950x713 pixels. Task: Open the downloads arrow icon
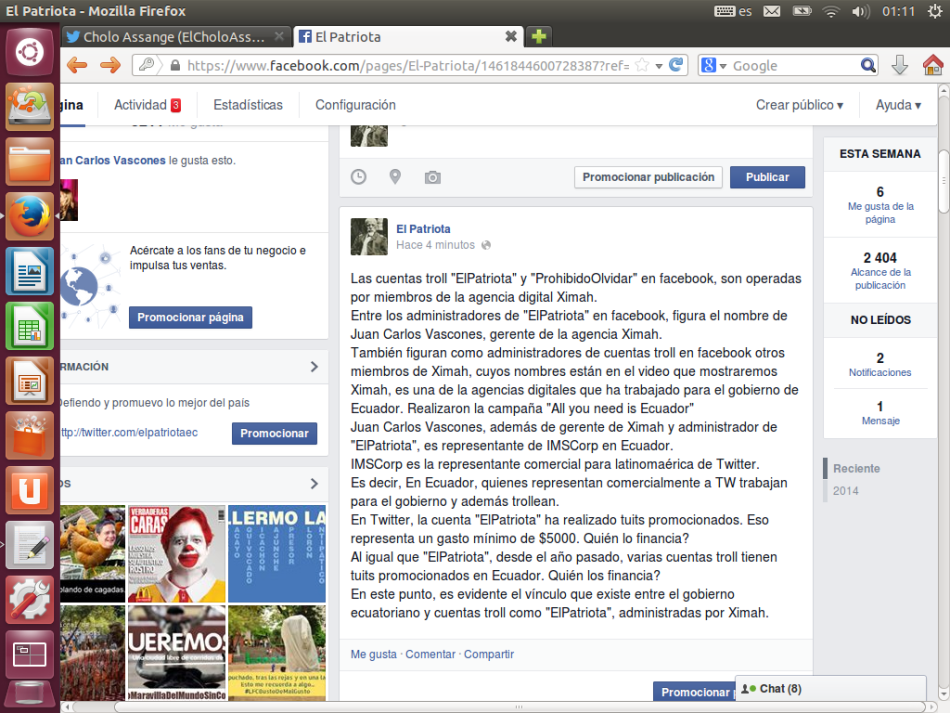(900, 65)
